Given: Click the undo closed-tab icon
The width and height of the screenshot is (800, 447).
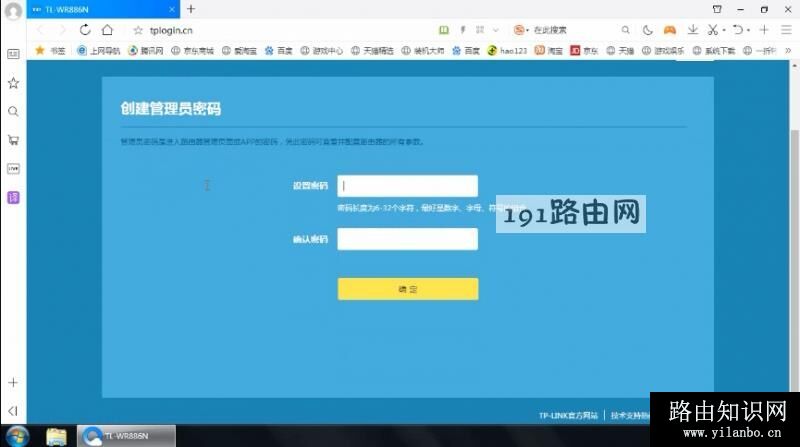Looking at the screenshot, I should (x=738, y=30).
